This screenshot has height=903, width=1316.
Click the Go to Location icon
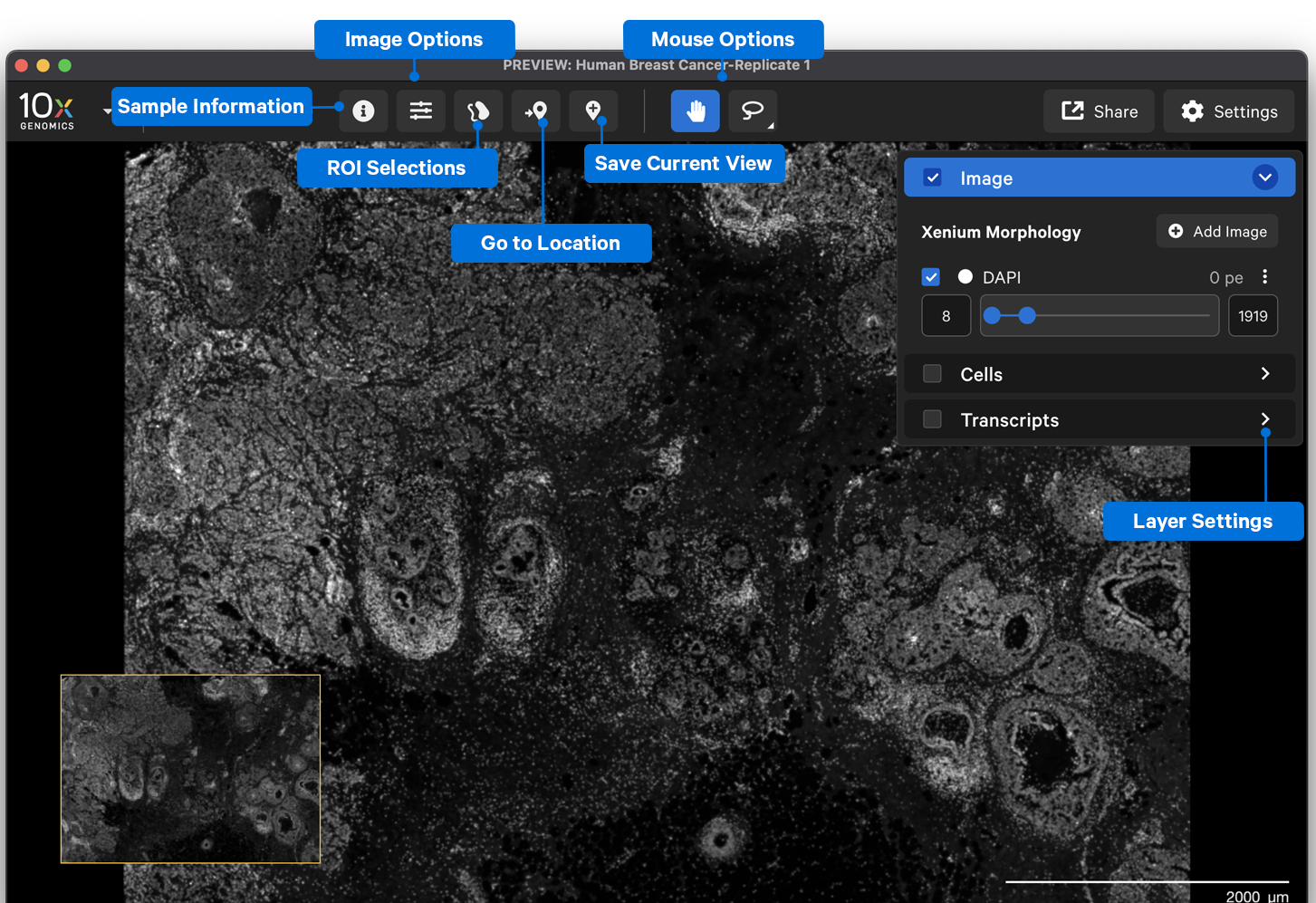pos(536,111)
